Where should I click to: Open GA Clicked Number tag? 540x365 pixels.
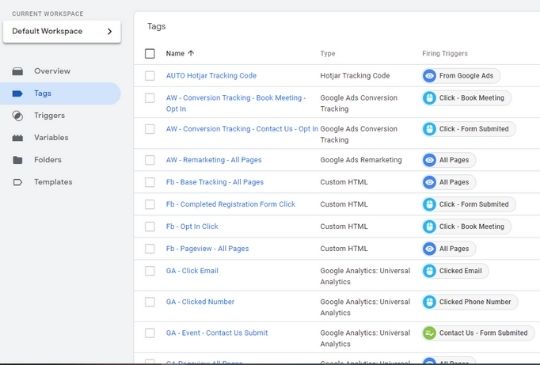click(x=200, y=302)
